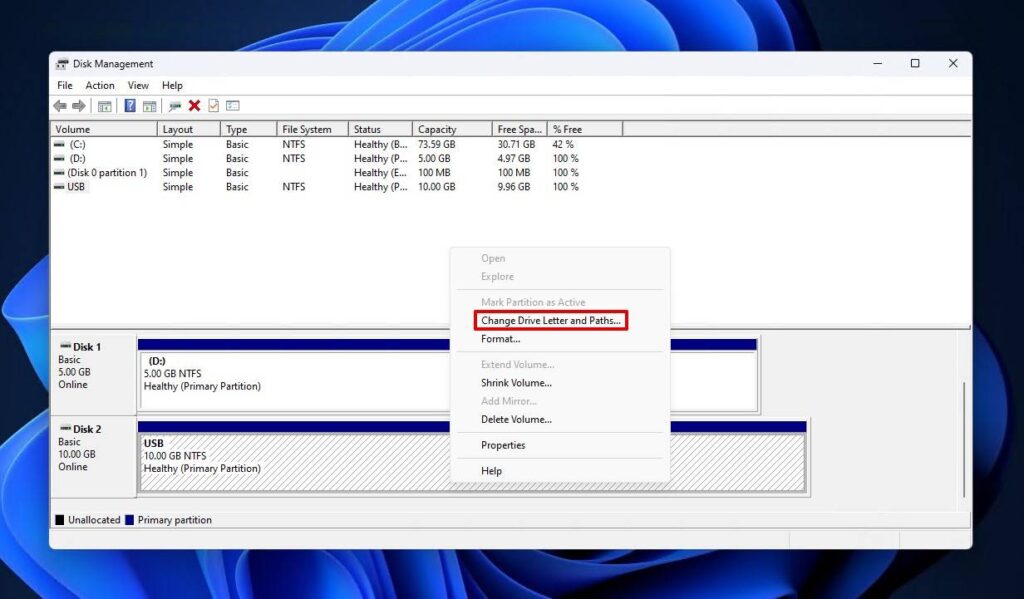The image size is (1024, 599).
Task: Select Change Drive Letter and Paths in context menu
Action: click(x=550, y=320)
